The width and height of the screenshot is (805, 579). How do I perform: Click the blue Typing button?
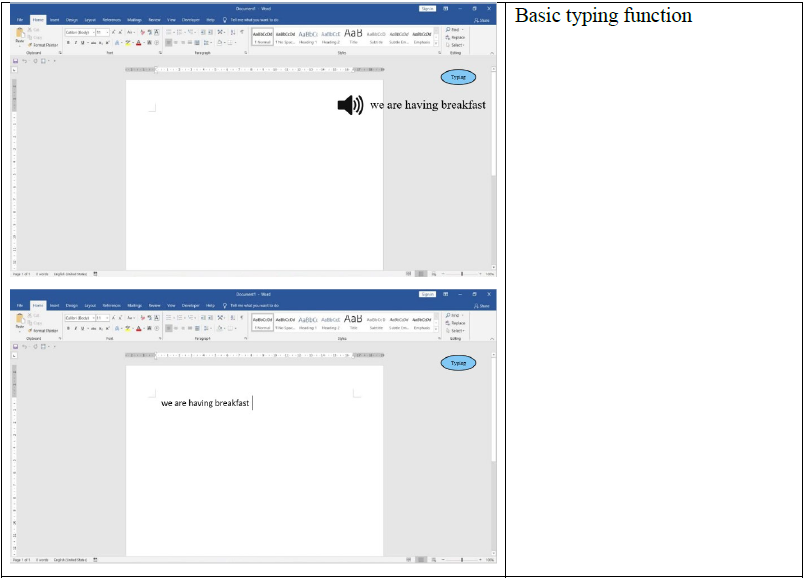click(457, 76)
